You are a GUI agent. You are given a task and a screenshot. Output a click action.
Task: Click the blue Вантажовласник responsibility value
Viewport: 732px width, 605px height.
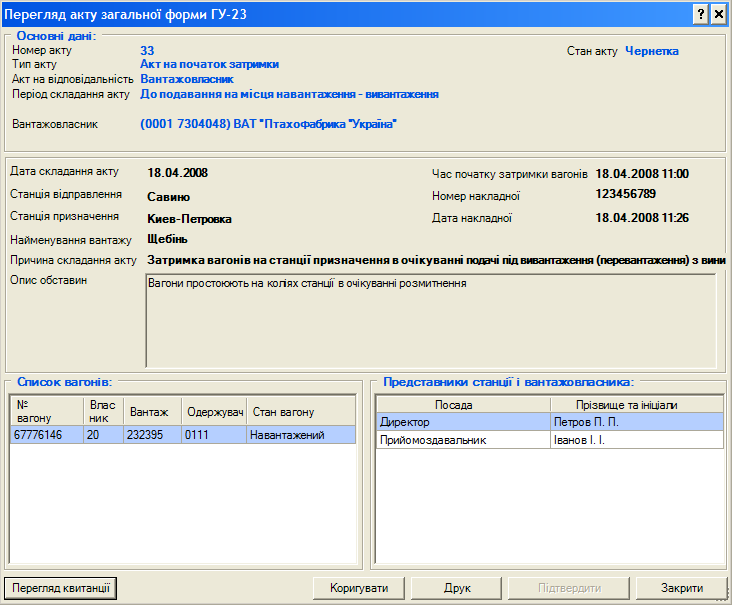click(x=187, y=79)
